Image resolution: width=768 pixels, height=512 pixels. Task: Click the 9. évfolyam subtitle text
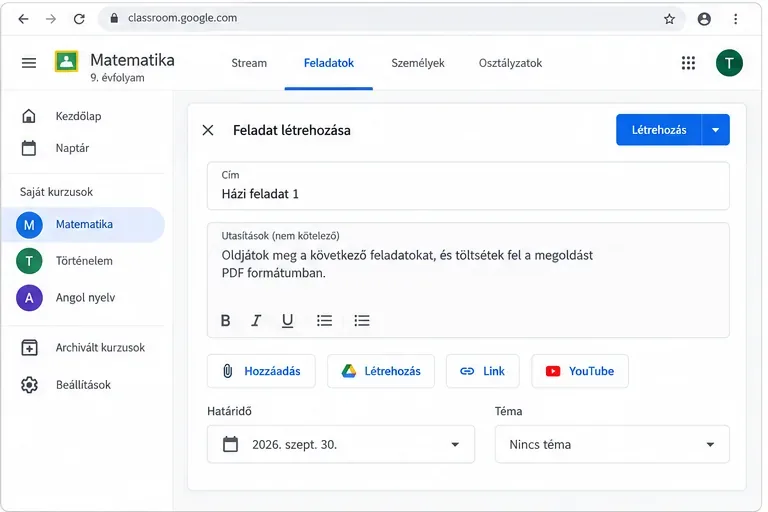[118, 78]
